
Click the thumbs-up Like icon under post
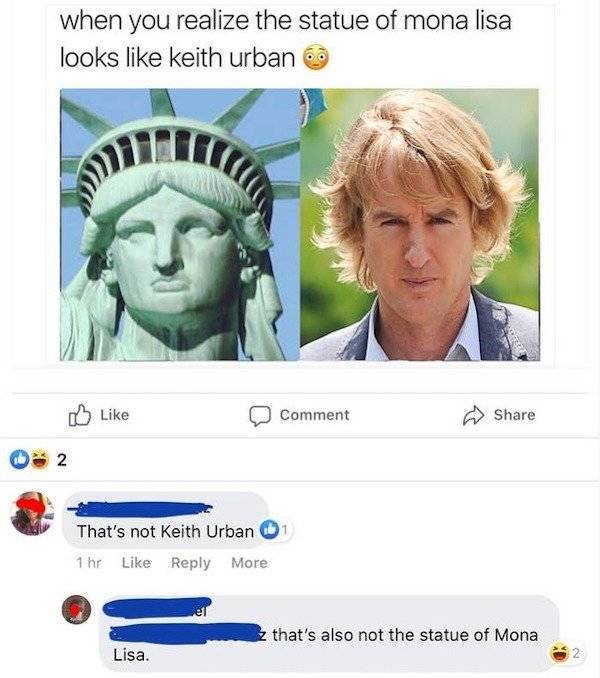[80, 415]
